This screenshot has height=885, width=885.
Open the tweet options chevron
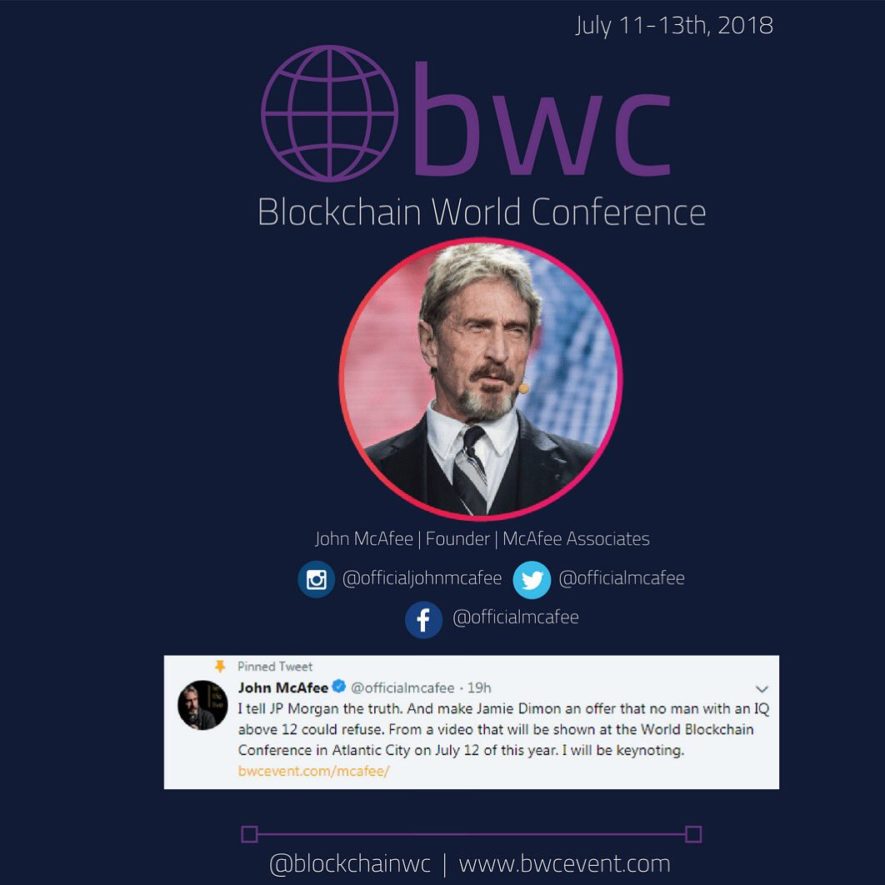tap(761, 689)
